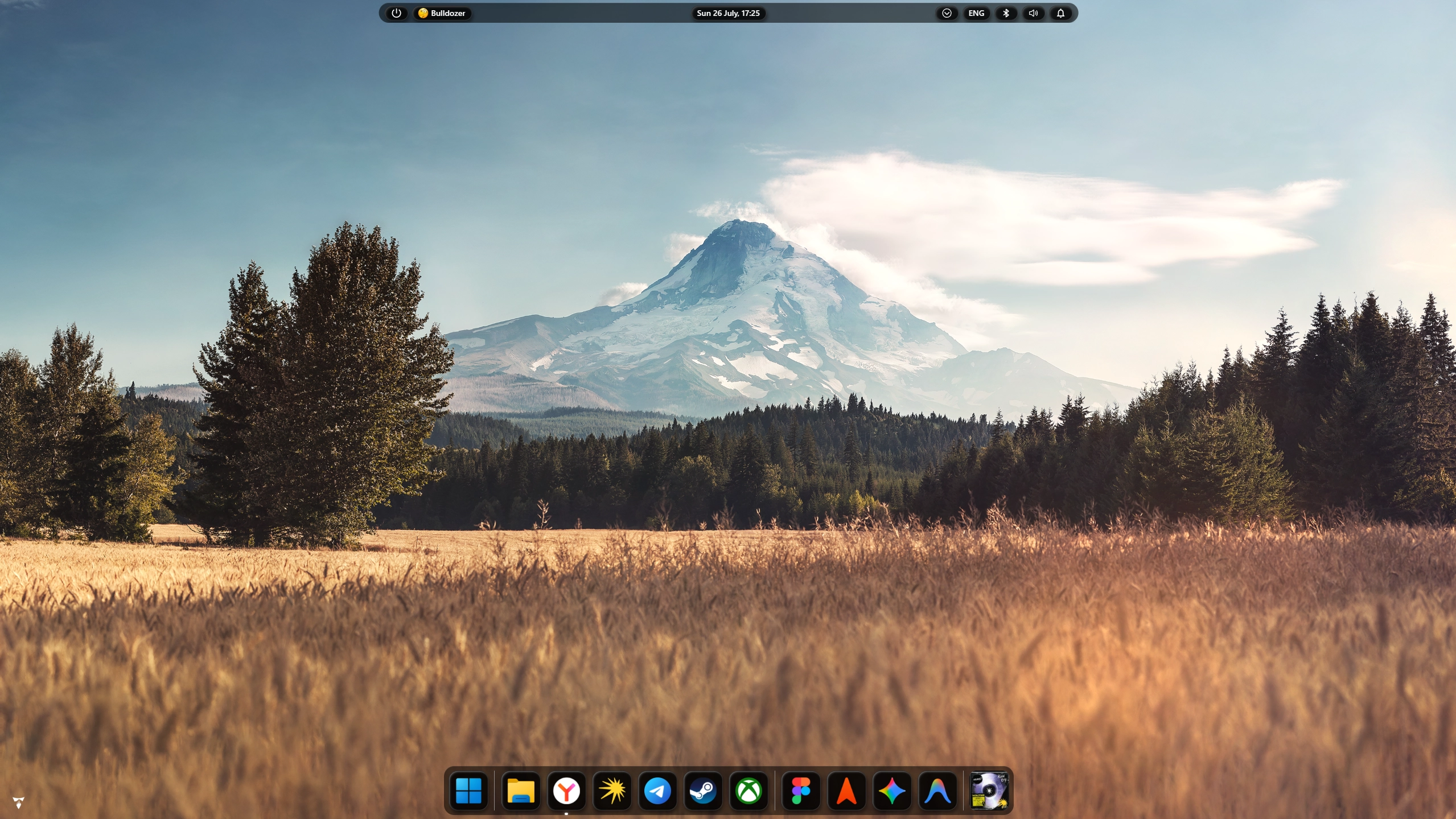
Task: Click the power button in the top bar
Action: (397, 13)
